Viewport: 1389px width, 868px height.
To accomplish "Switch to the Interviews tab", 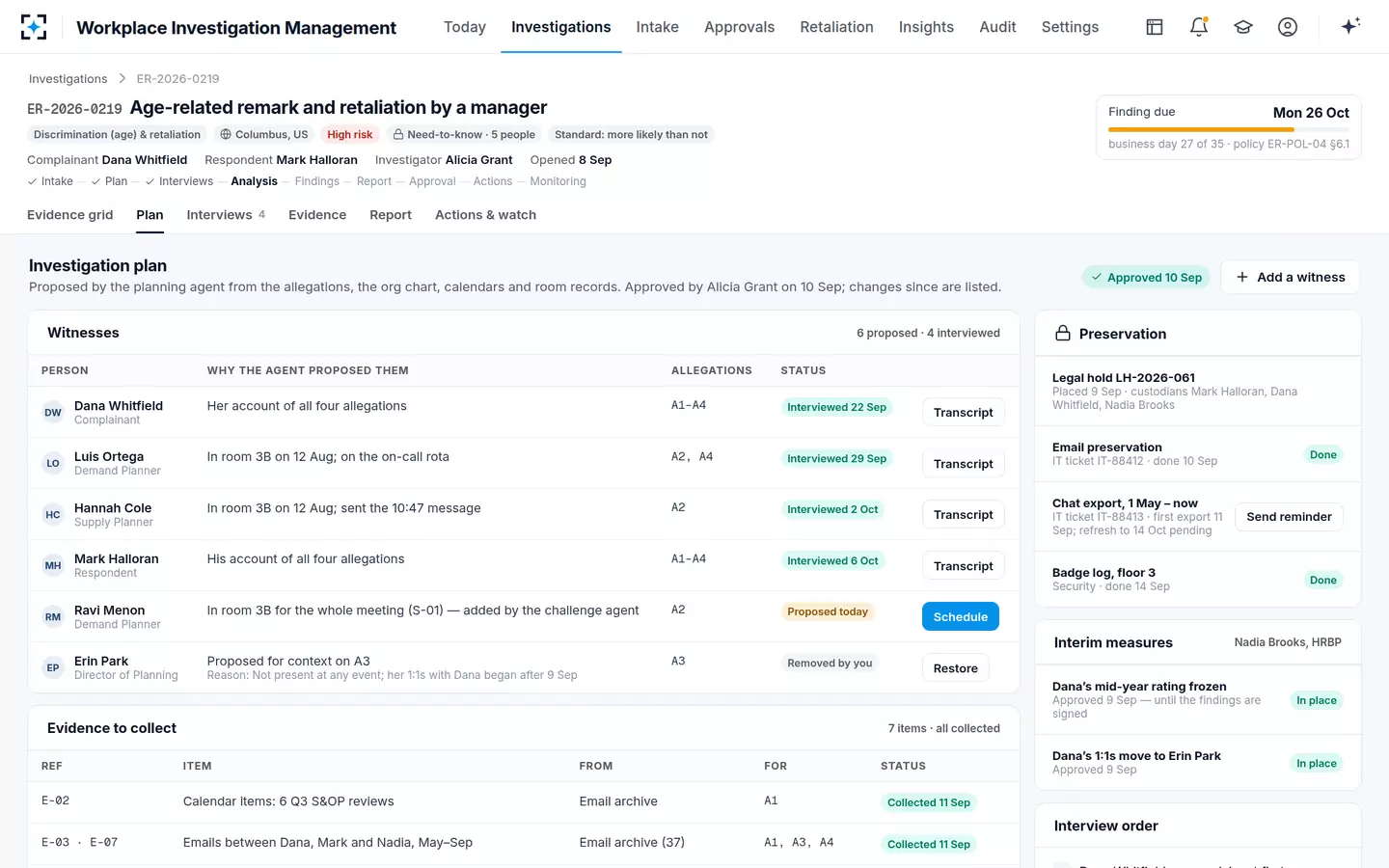I will pyautogui.click(x=226, y=215).
